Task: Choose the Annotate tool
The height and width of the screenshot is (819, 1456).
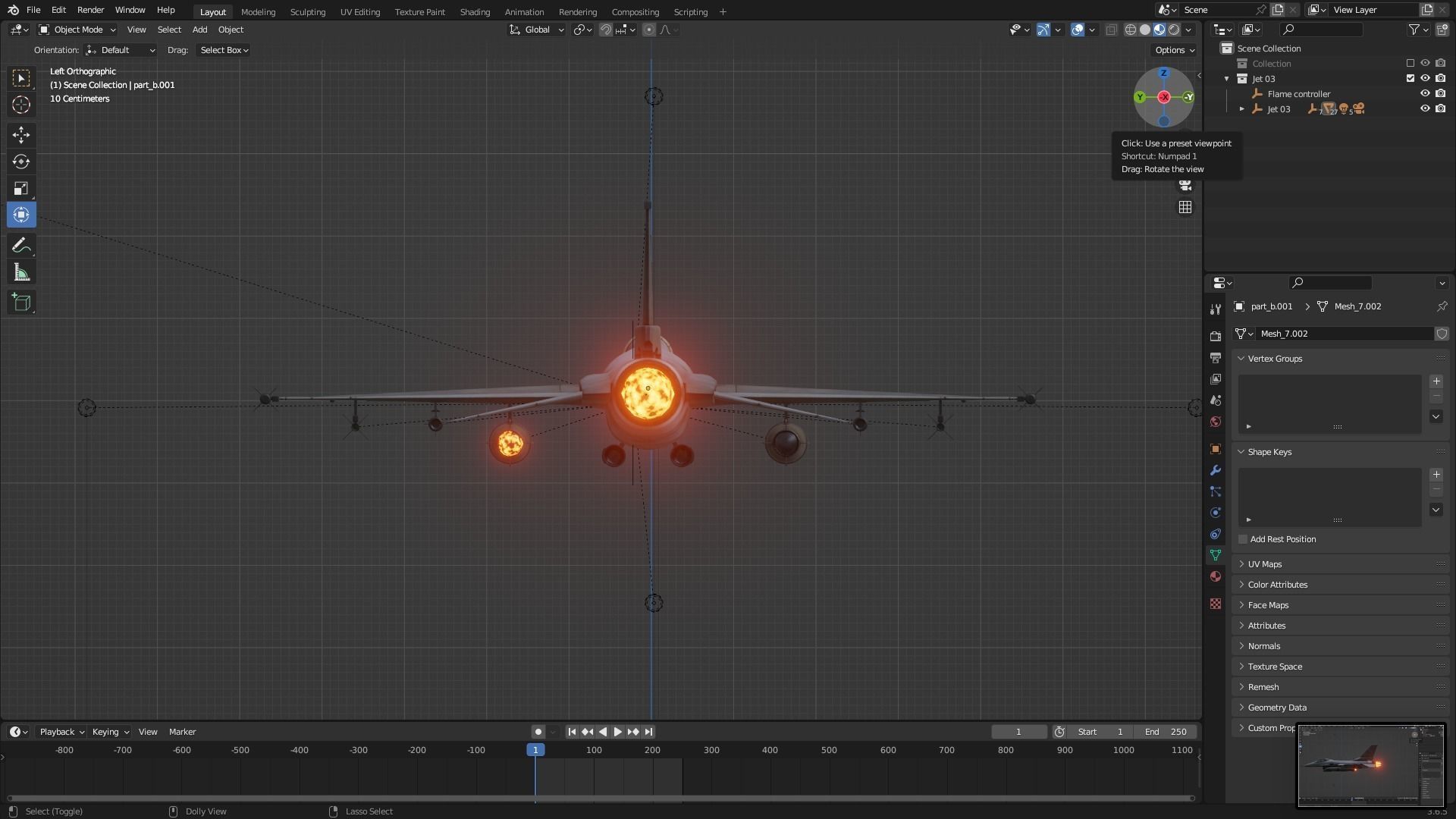Action: pos(21,246)
